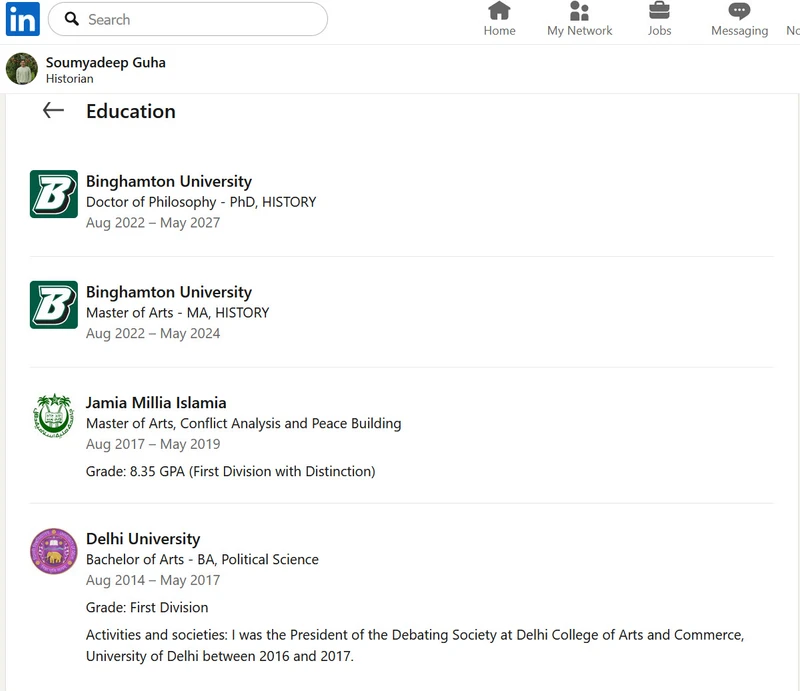Open the Jobs tab

(659, 19)
